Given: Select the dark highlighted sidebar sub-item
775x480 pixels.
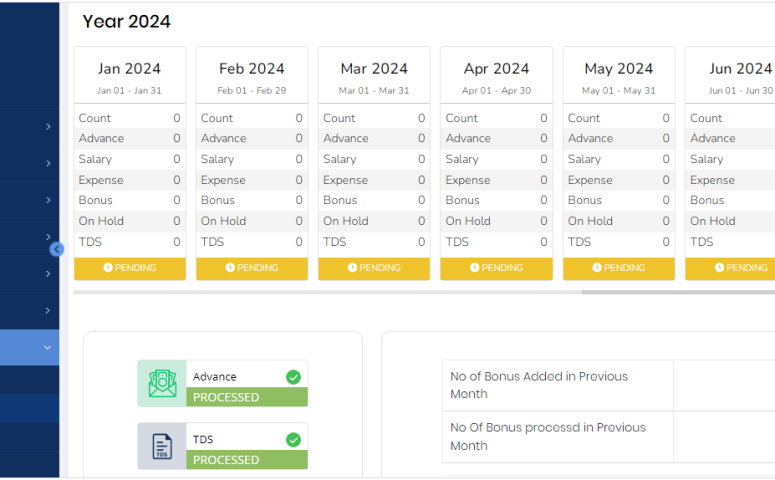Looking at the screenshot, I should [x=29, y=408].
